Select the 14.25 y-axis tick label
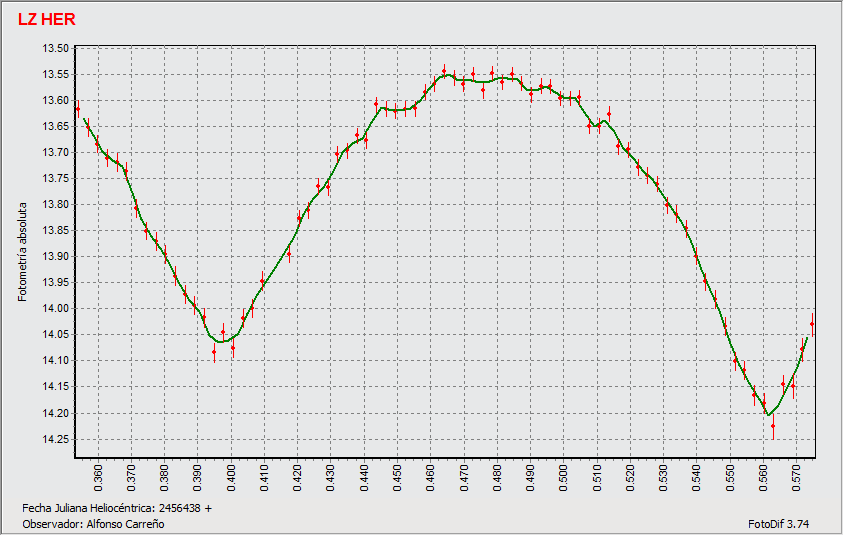844x536 pixels. [56, 439]
